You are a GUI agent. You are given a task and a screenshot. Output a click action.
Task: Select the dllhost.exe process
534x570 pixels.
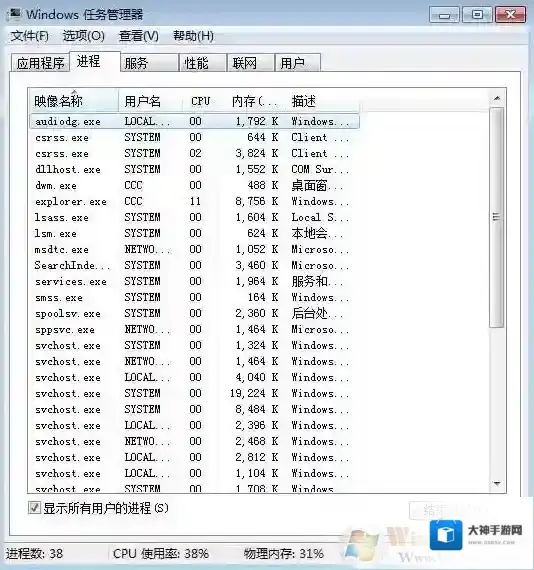(194, 169)
